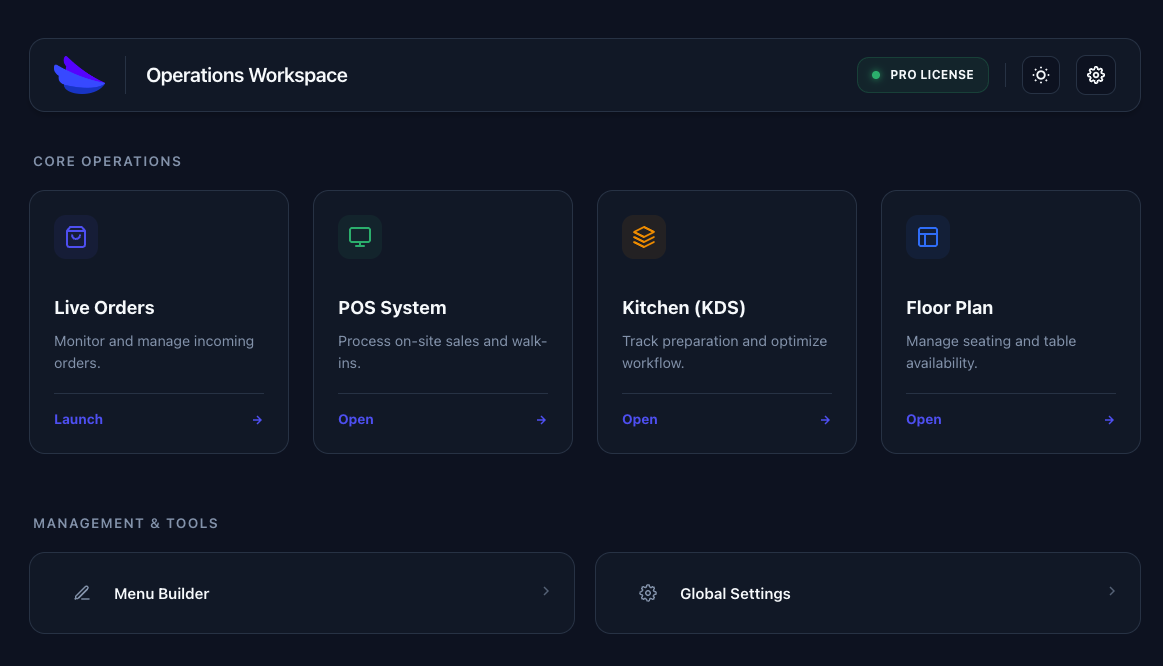
Task: Expand Global Settings using its chevron
Action: (1112, 592)
